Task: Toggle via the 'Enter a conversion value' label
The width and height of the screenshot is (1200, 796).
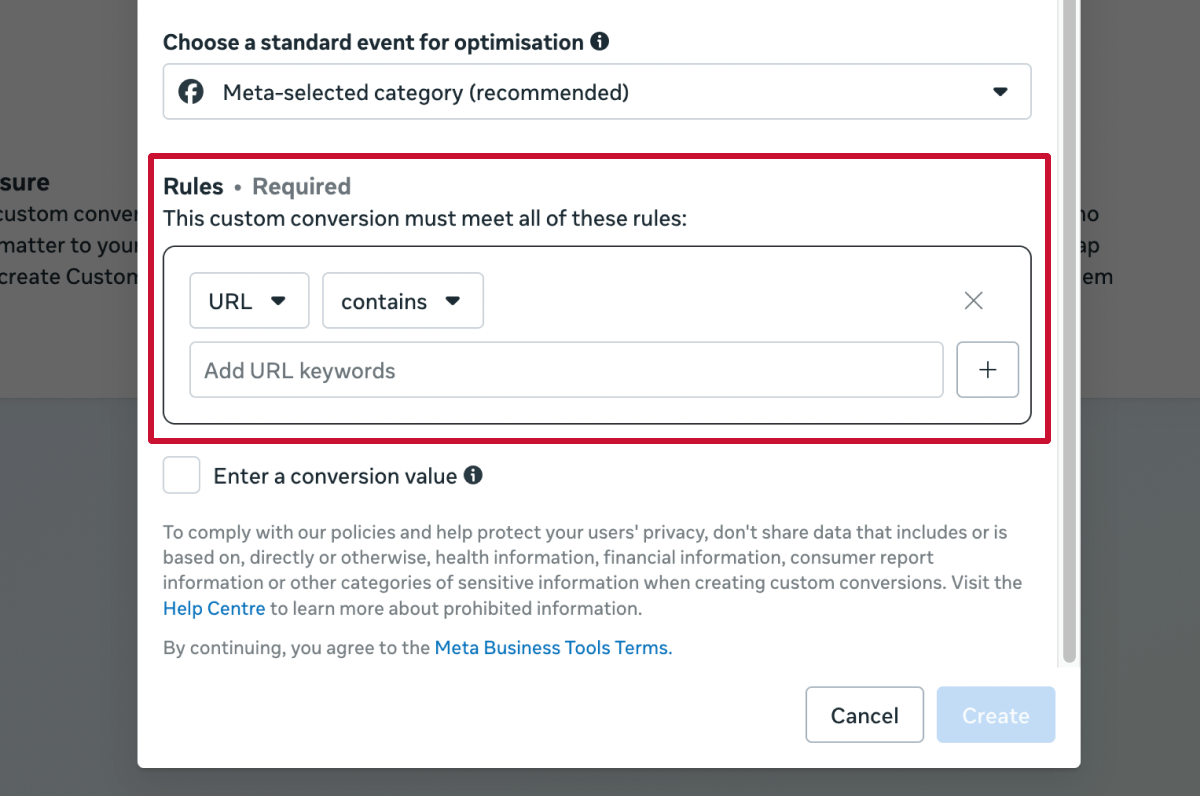Action: (x=335, y=476)
